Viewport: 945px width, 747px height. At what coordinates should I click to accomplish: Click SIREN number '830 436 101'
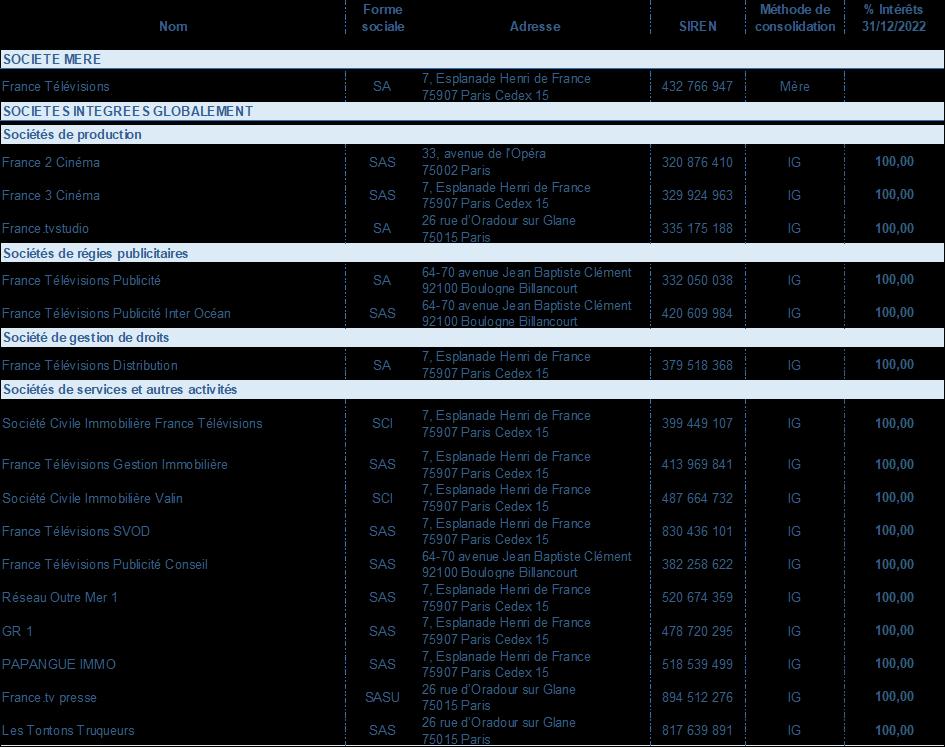(x=697, y=532)
